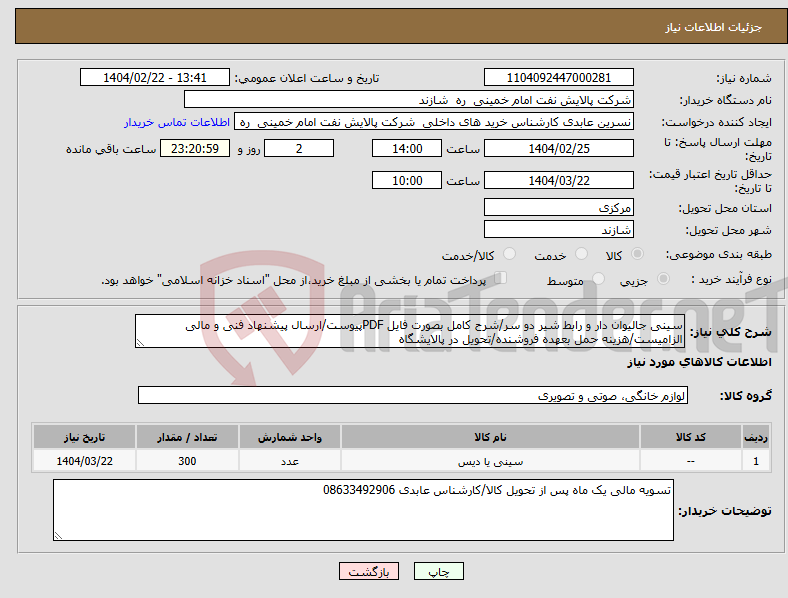Toggle the اسناد خزانه اسلامی payment checkbox
Image resolution: width=788 pixels, height=598 pixels.
pyautogui.click(x=500, y=277)
